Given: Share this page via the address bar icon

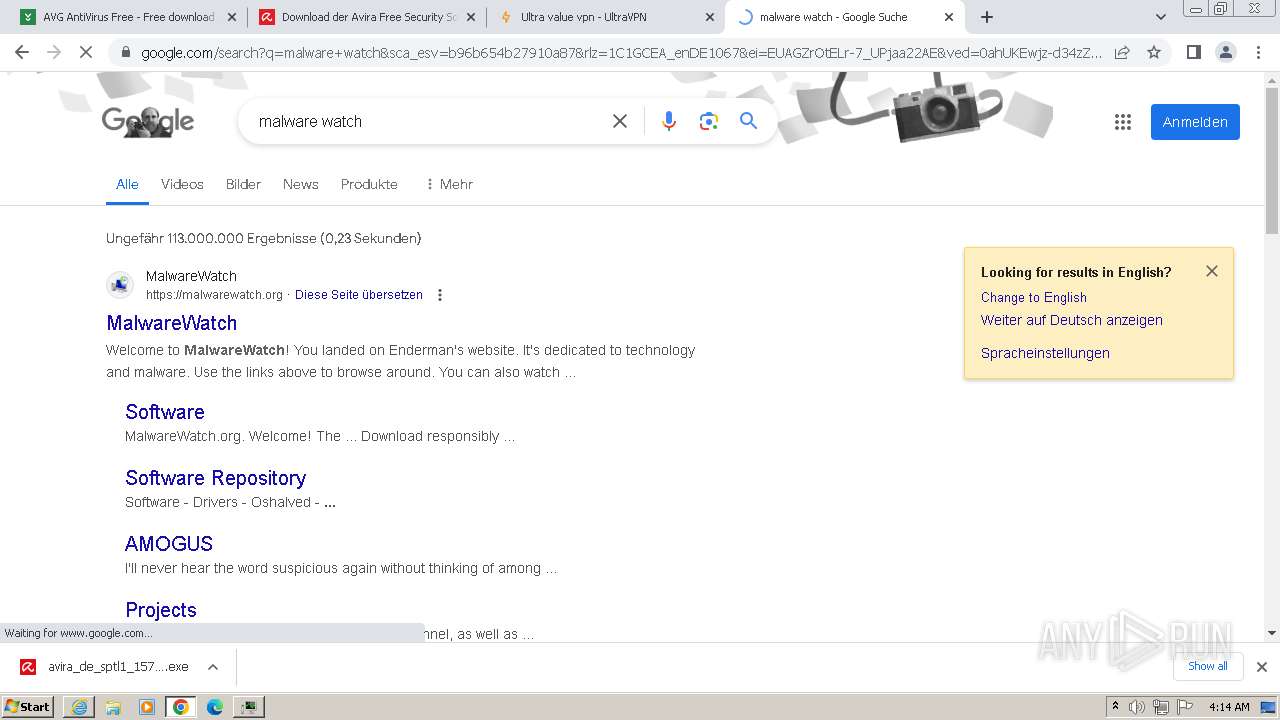Looking at the screenshot, I should (1122, 52).
